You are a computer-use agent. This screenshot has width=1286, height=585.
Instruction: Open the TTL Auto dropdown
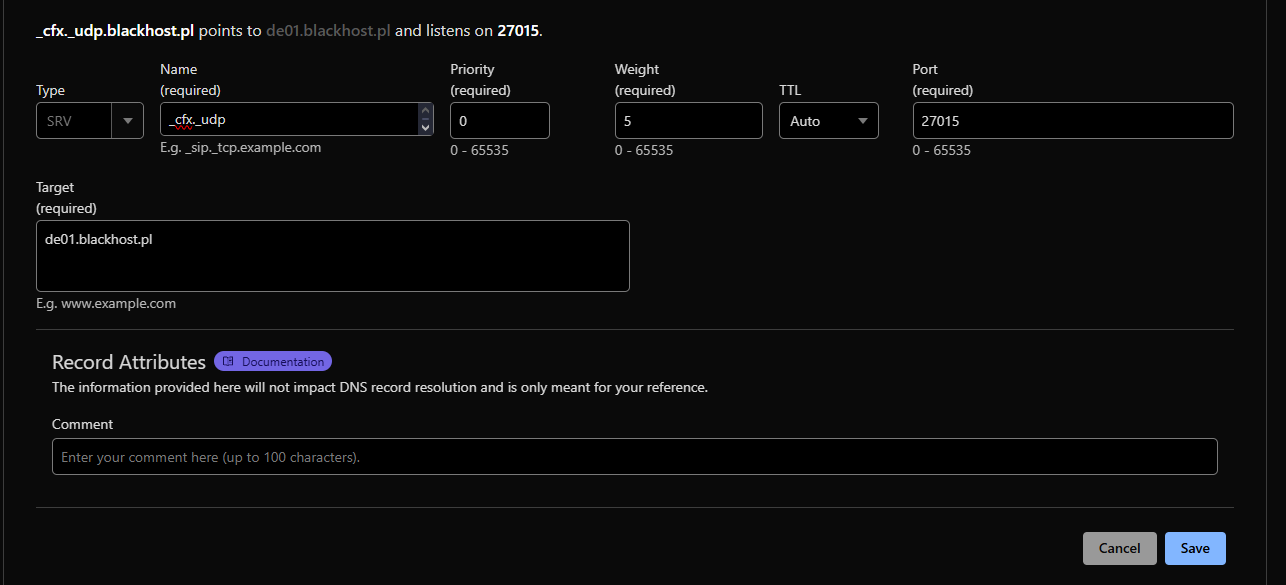[x=829, y=120]
